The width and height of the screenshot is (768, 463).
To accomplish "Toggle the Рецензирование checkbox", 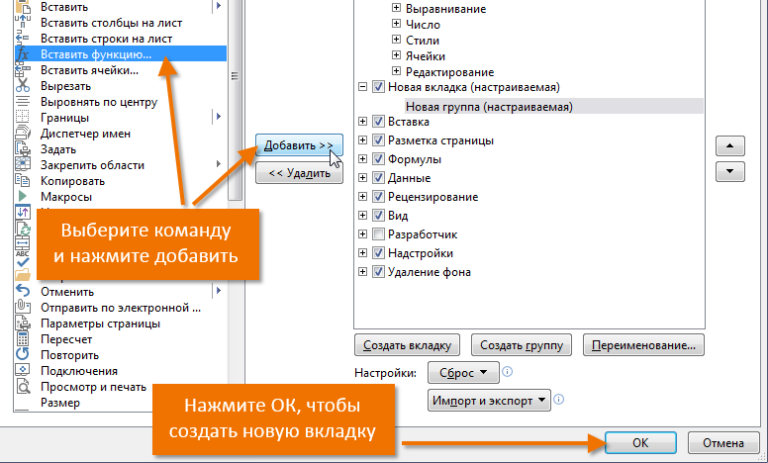I will (378, 196).
